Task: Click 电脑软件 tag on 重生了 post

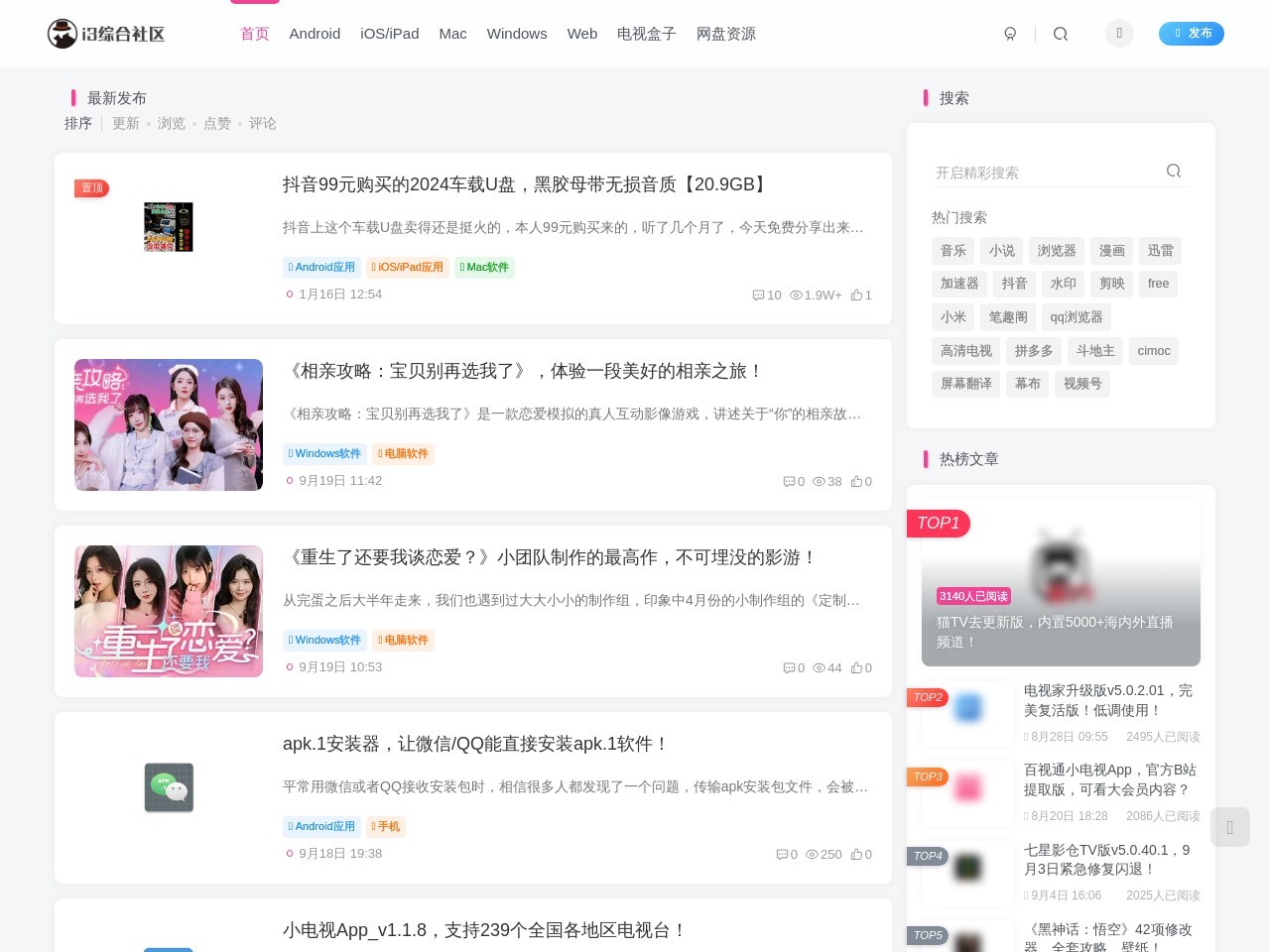Action: click(x=403, y=641)
